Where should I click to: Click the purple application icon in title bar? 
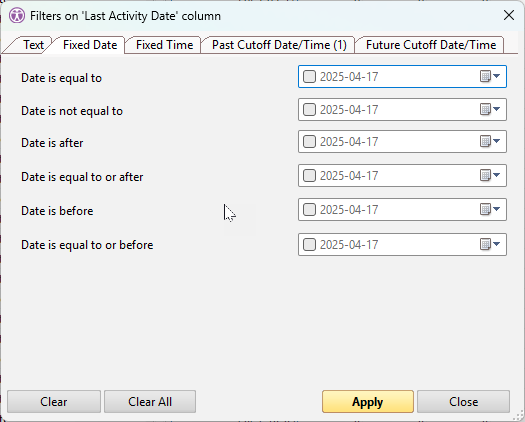click(17, 16)
